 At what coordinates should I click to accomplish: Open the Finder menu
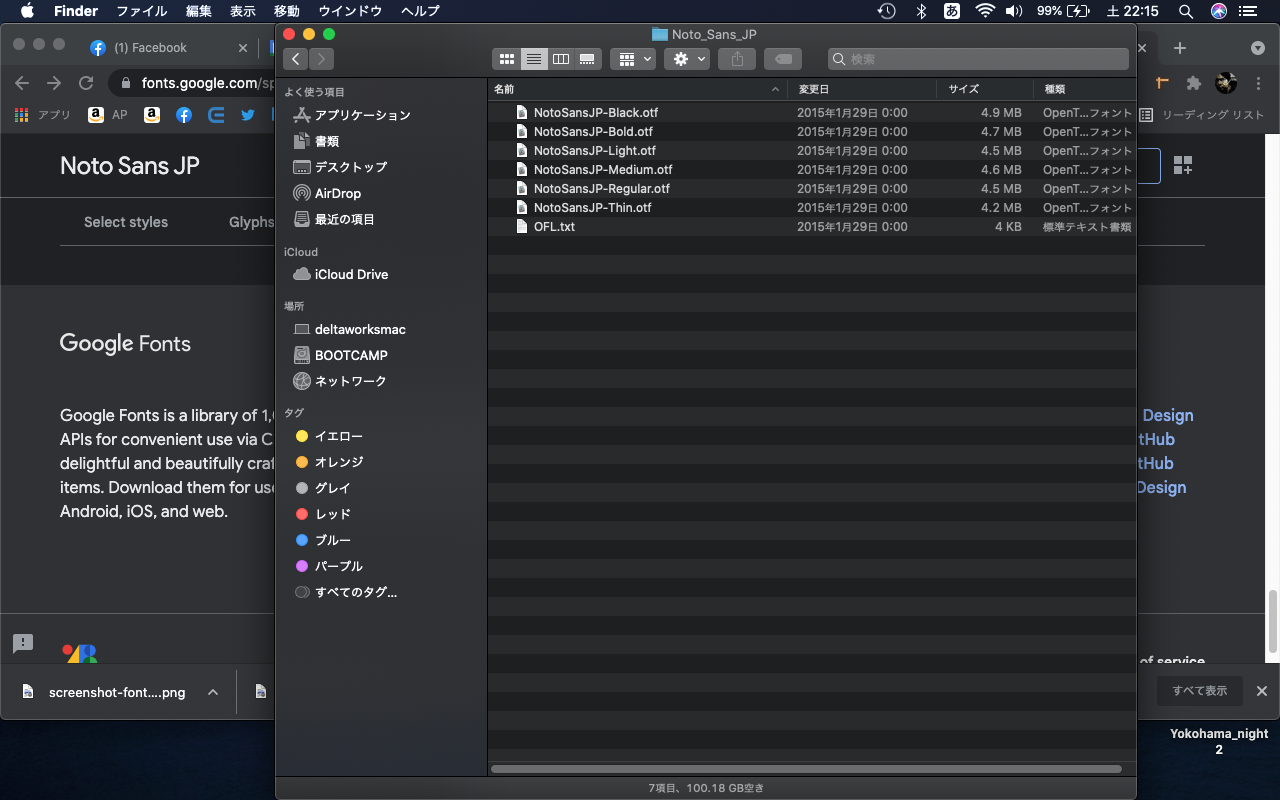[76, 11]
